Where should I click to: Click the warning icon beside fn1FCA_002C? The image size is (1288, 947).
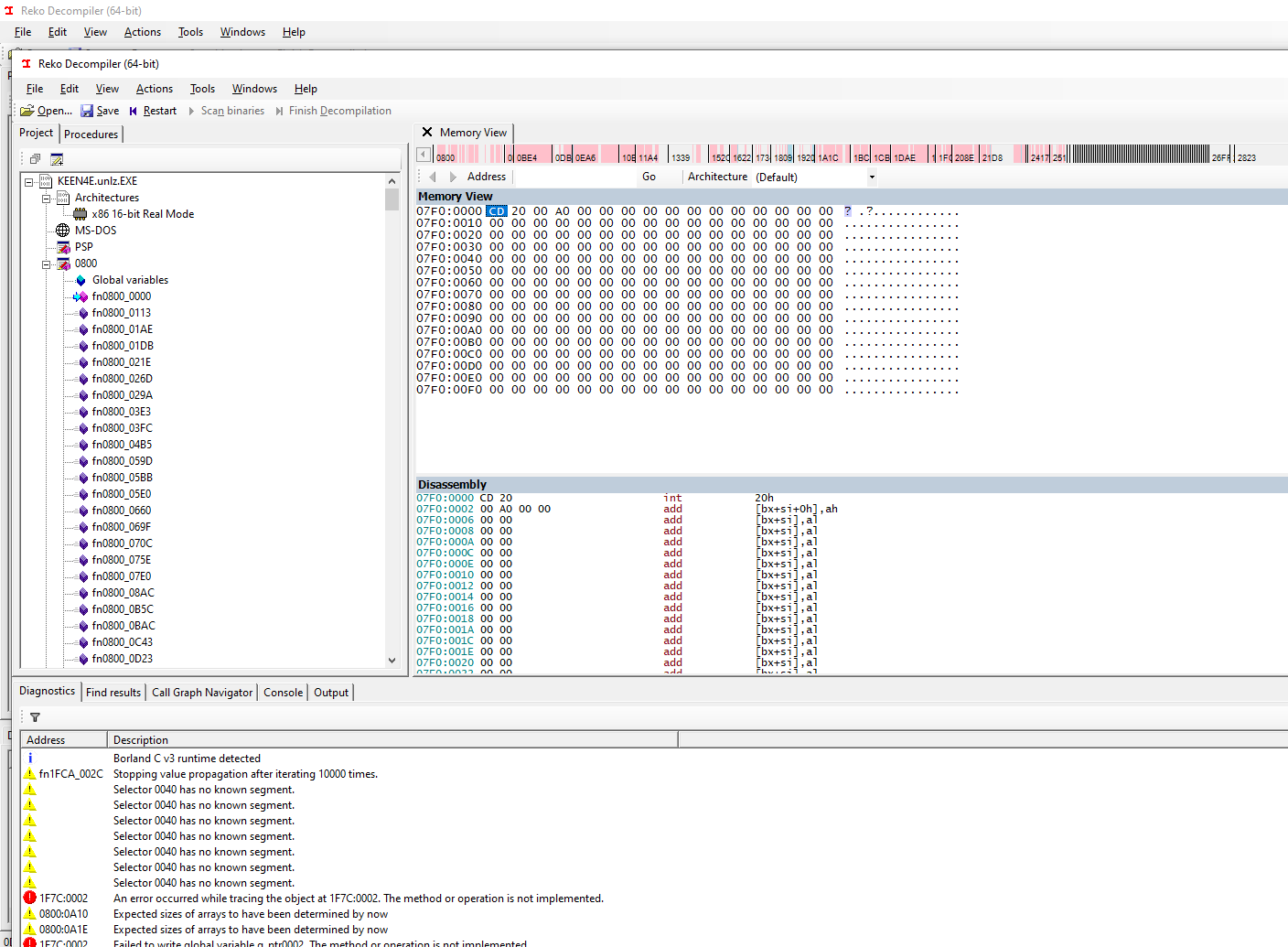pyautogui.click(x=30, y=773)
